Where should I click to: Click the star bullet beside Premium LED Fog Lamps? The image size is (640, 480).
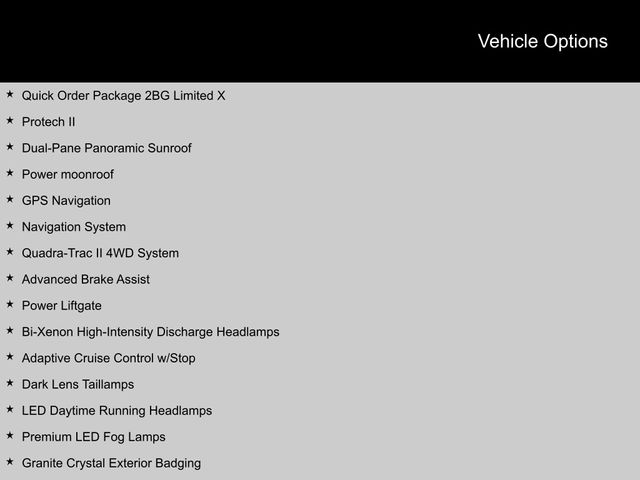9,436
